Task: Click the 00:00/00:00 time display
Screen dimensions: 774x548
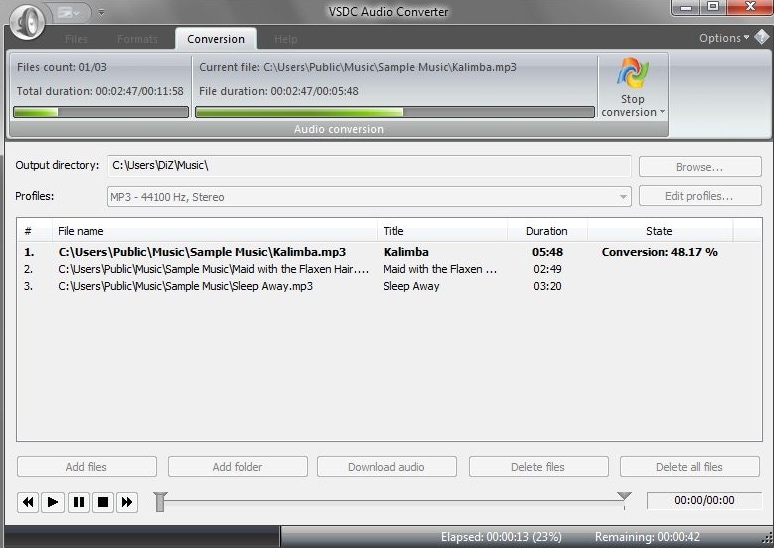Action: [x=704, y=500]
